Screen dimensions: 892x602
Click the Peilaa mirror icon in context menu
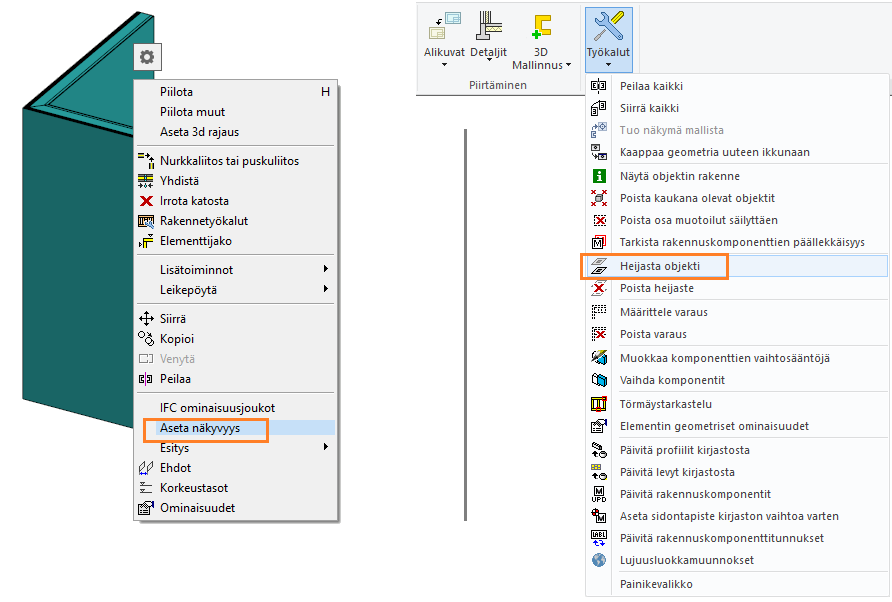click(145, 379)
